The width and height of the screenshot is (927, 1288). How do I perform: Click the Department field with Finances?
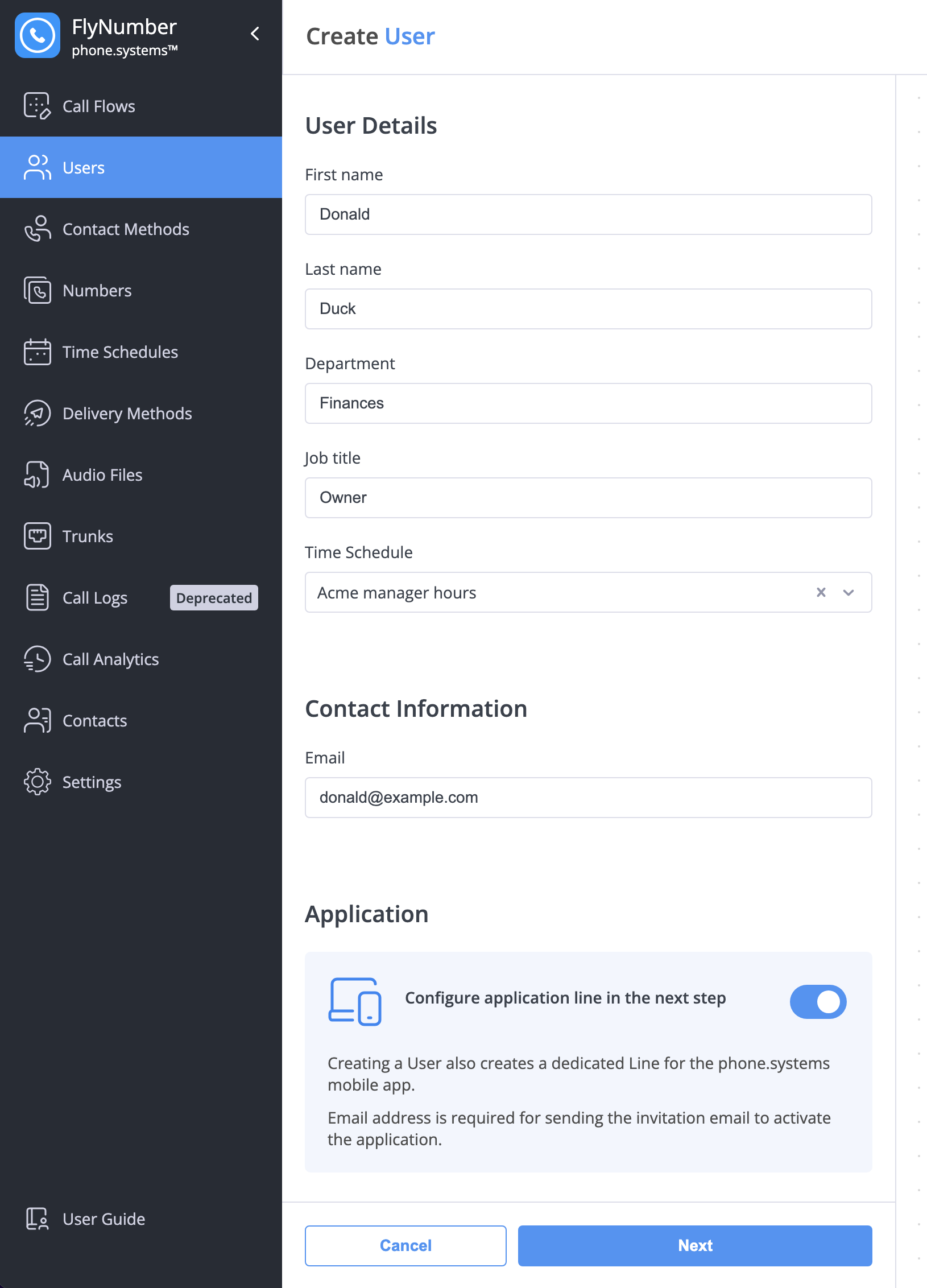[x=588, y=403]
